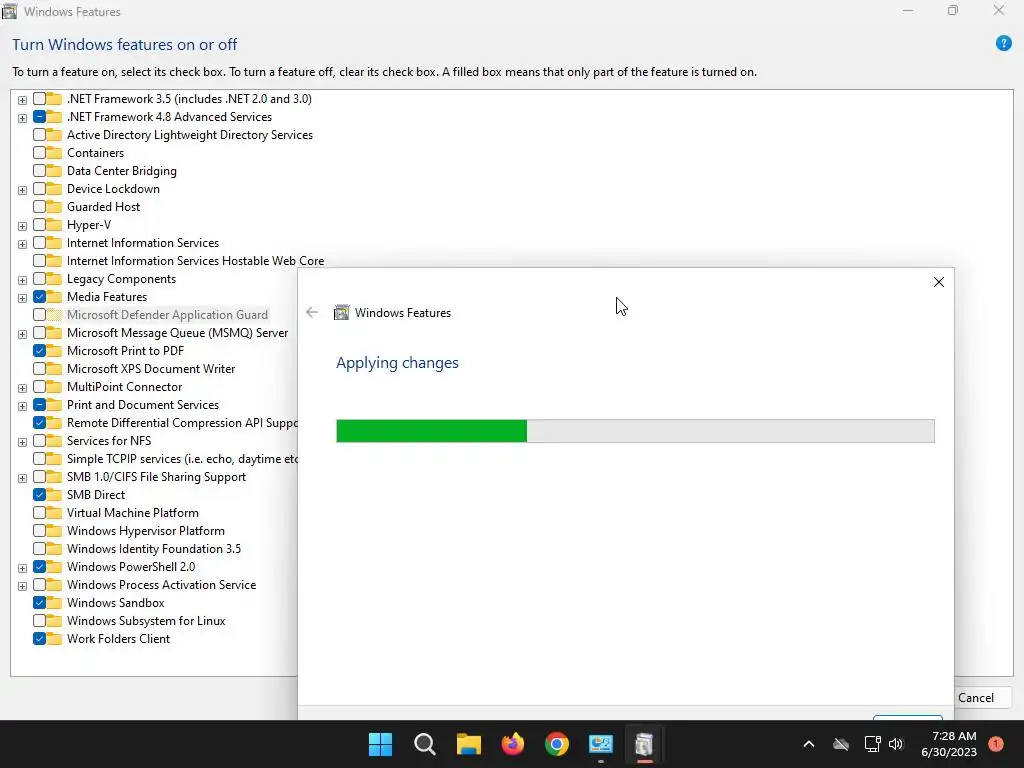The image size is (1024, 768).
Task: Close the Applying changes dialog with X
Action: (x=938, y=282)
